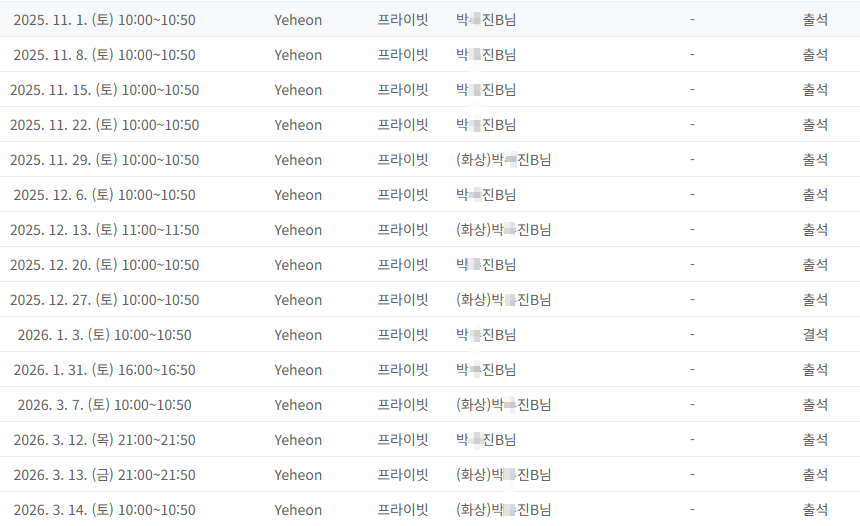Click the 2026. 3. 12. (목) date cell
Screen dimensions: 860x526
(104, 440)
